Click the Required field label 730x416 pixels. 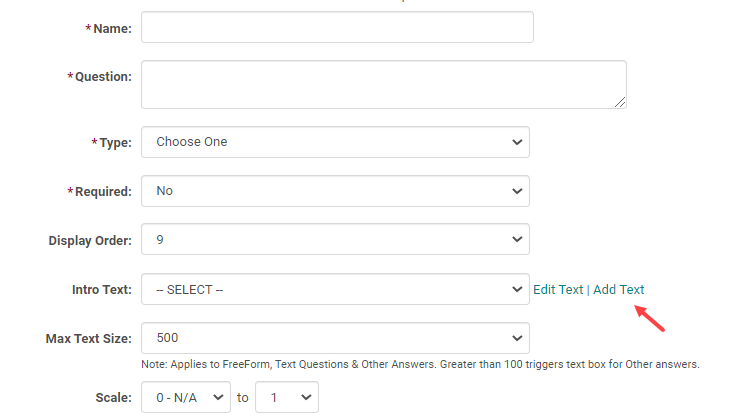[103, 191]
